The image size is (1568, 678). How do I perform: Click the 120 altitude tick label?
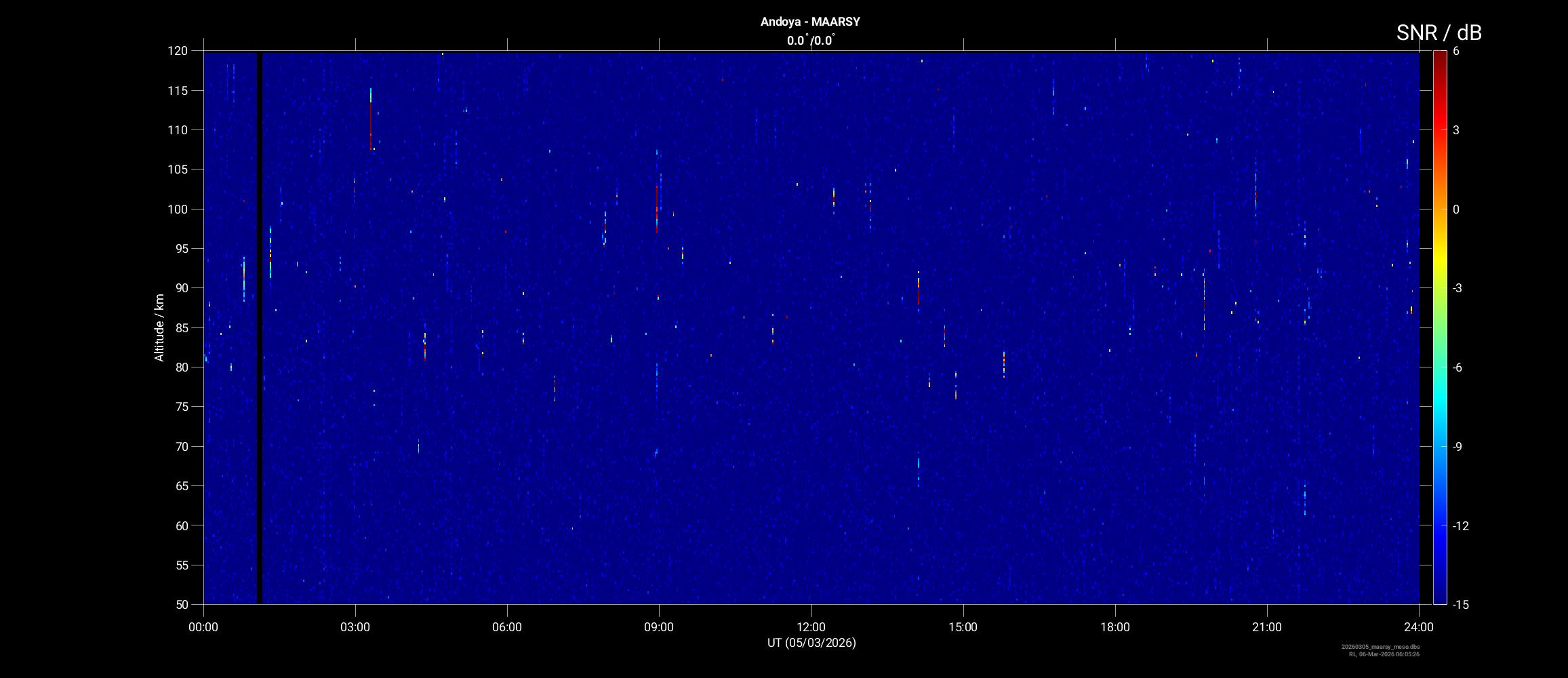pyautogui.click(x=178, y=51)
